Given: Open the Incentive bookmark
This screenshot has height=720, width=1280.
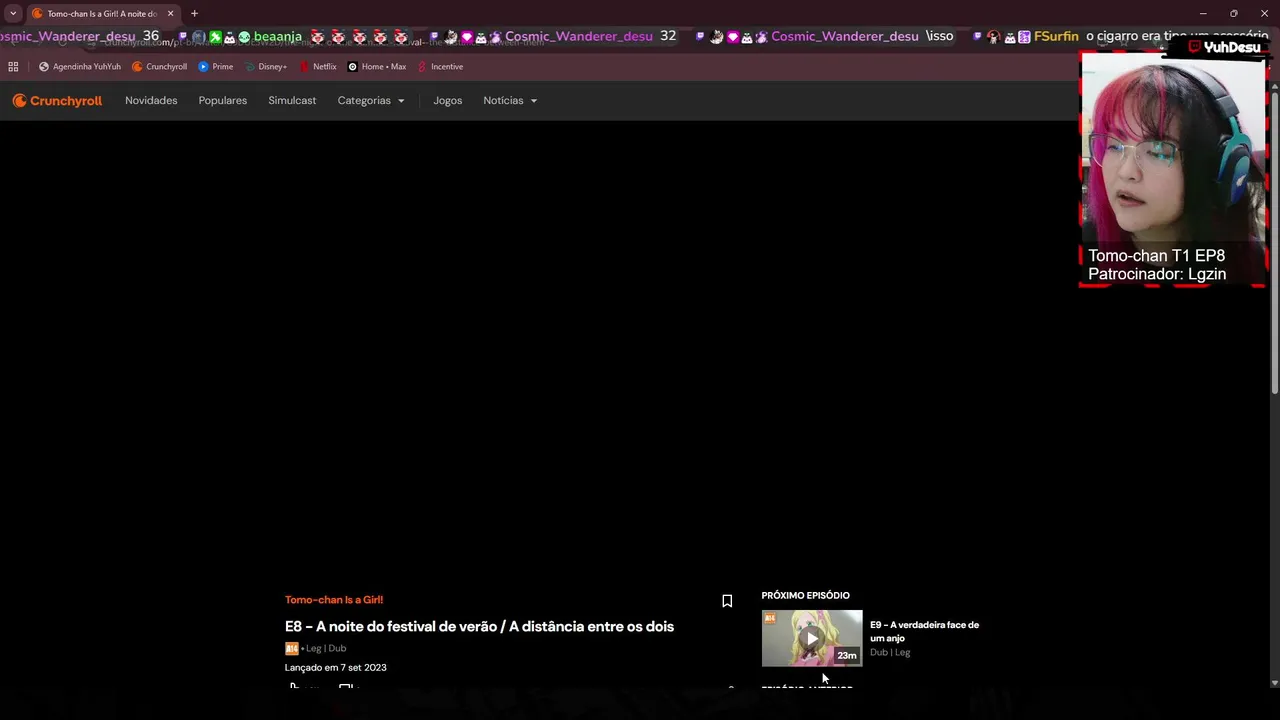Looking at the screenshot, I should click(x=440, y=67).
